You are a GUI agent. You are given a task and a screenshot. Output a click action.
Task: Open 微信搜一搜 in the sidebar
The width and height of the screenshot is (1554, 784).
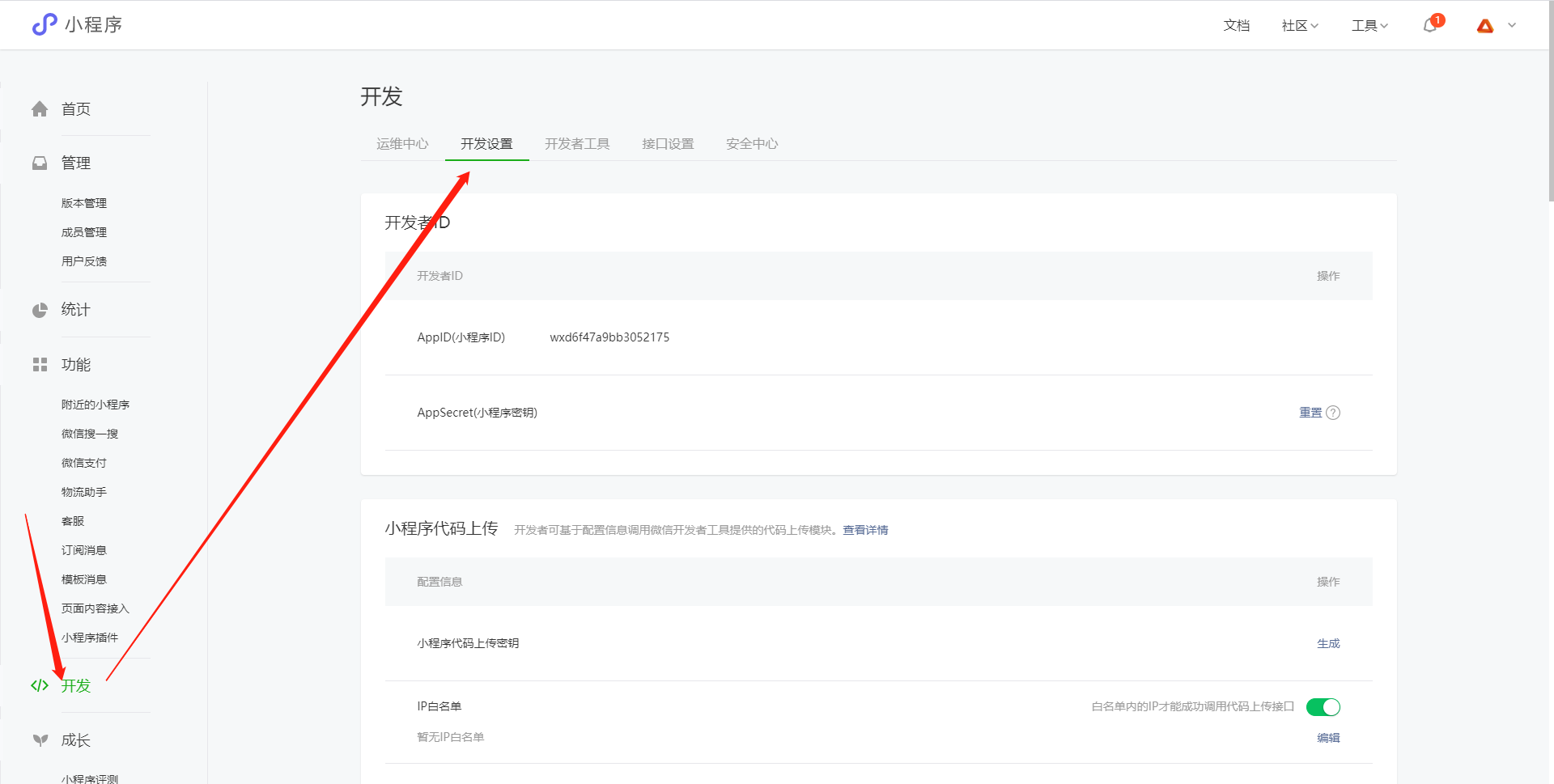pyautogui.click(x=90, y=434)
